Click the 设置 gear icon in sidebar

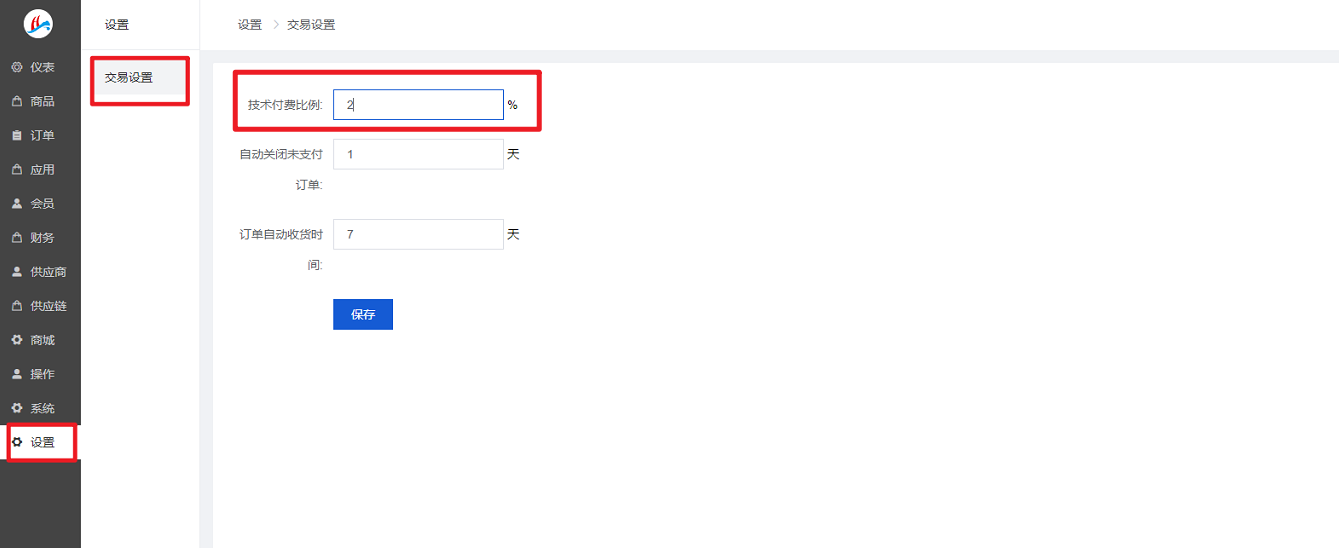(16, 442)
